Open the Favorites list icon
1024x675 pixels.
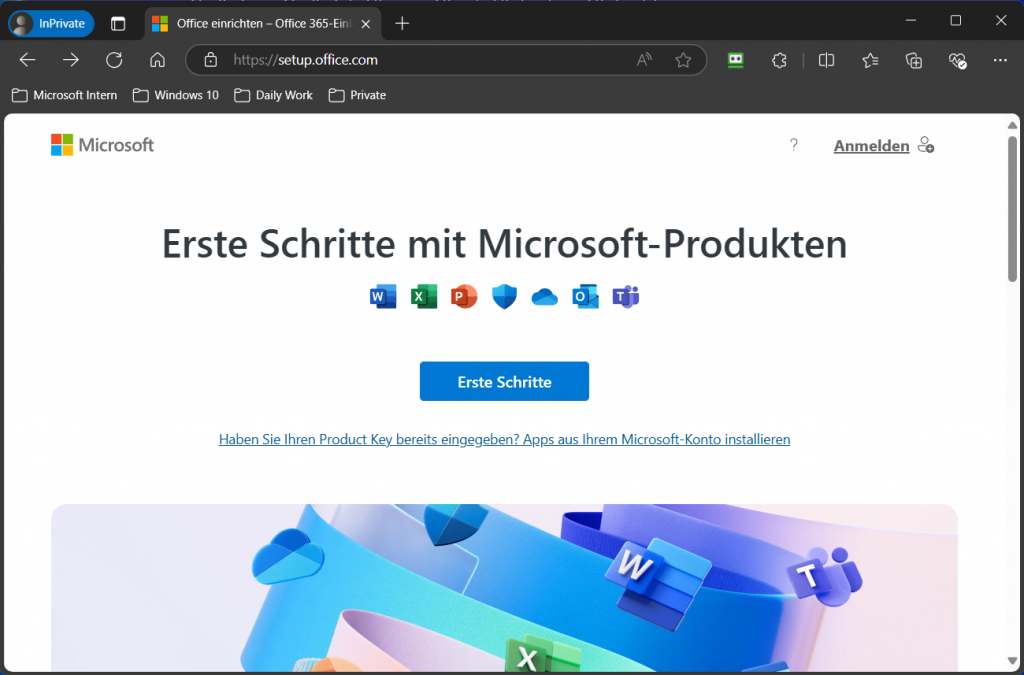pyautogui.click(x=870, y=60)
